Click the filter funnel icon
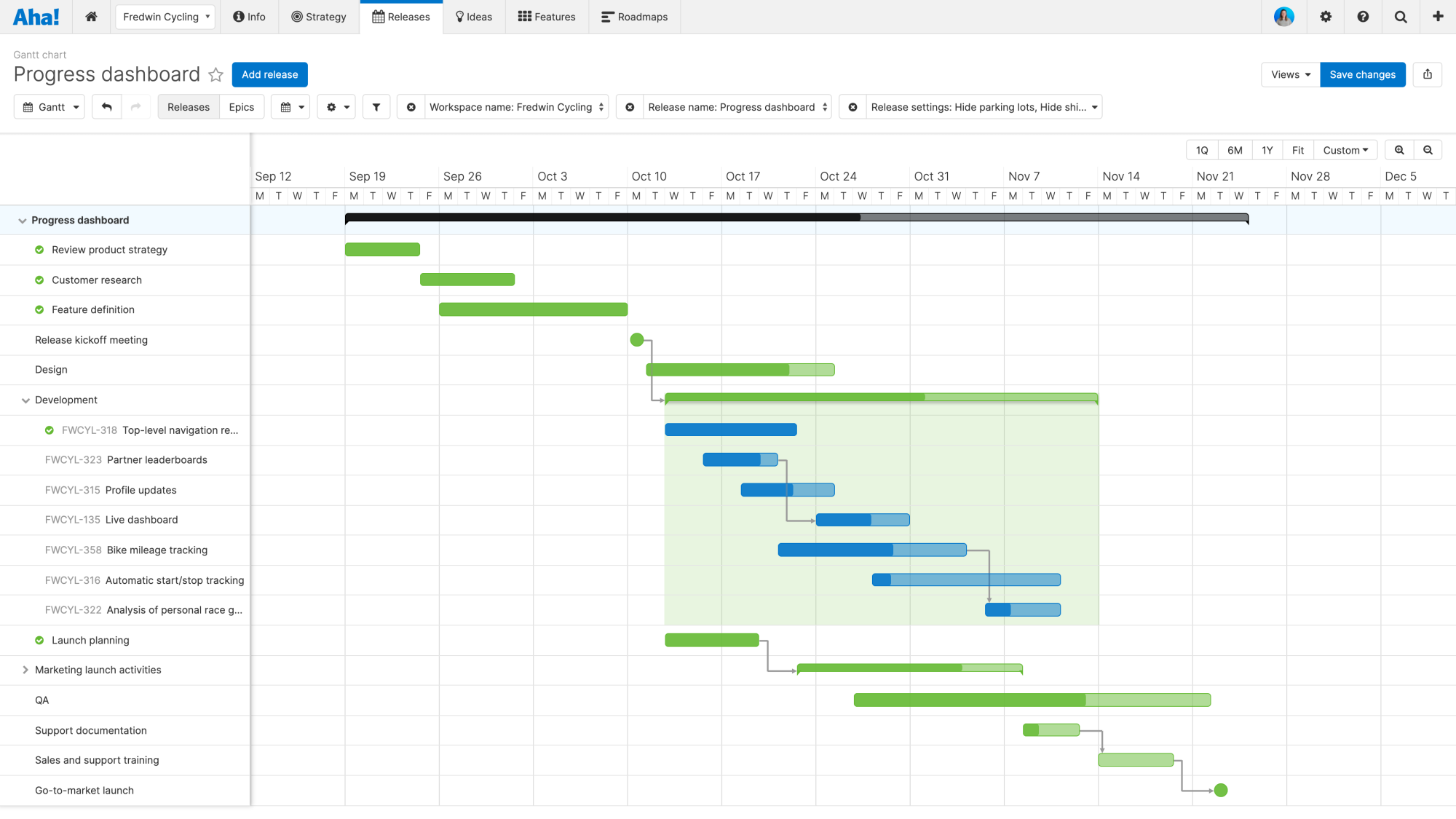 [376, 107]
